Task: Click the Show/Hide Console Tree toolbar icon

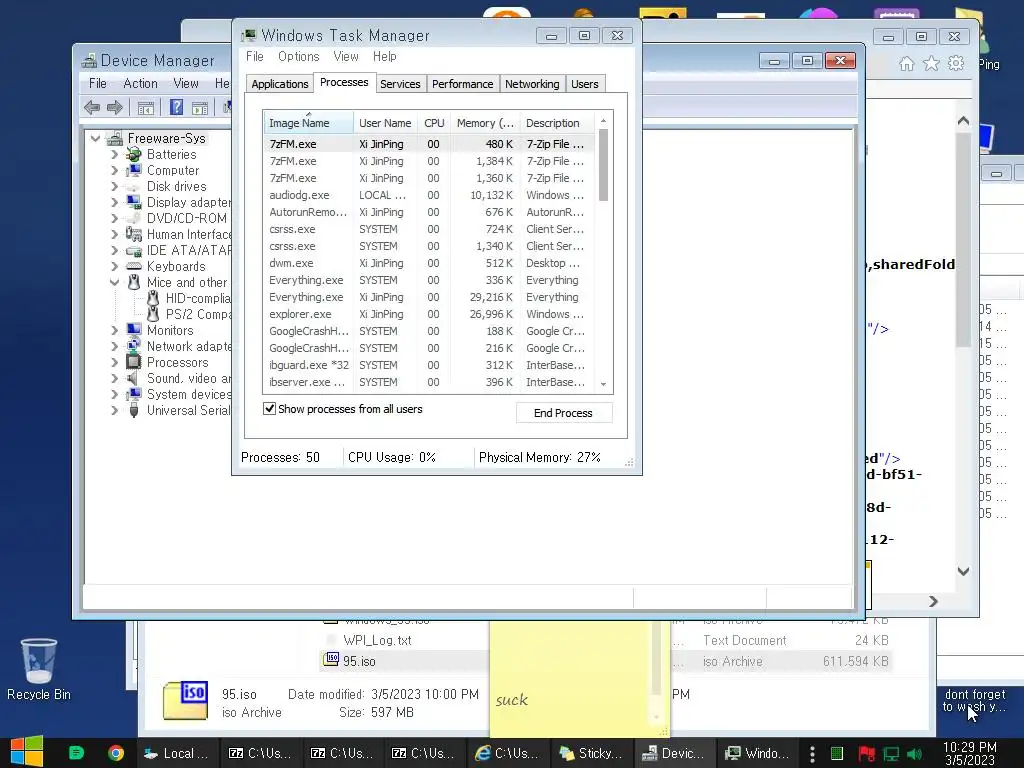Action: tap(146, 108)
